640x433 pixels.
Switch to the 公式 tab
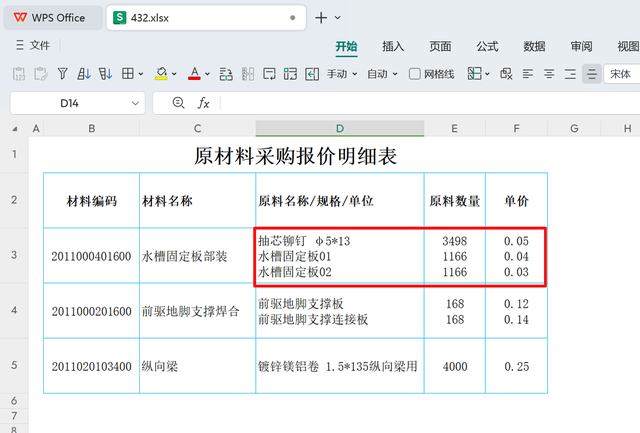pyautogui.click(x=487, y=47)
